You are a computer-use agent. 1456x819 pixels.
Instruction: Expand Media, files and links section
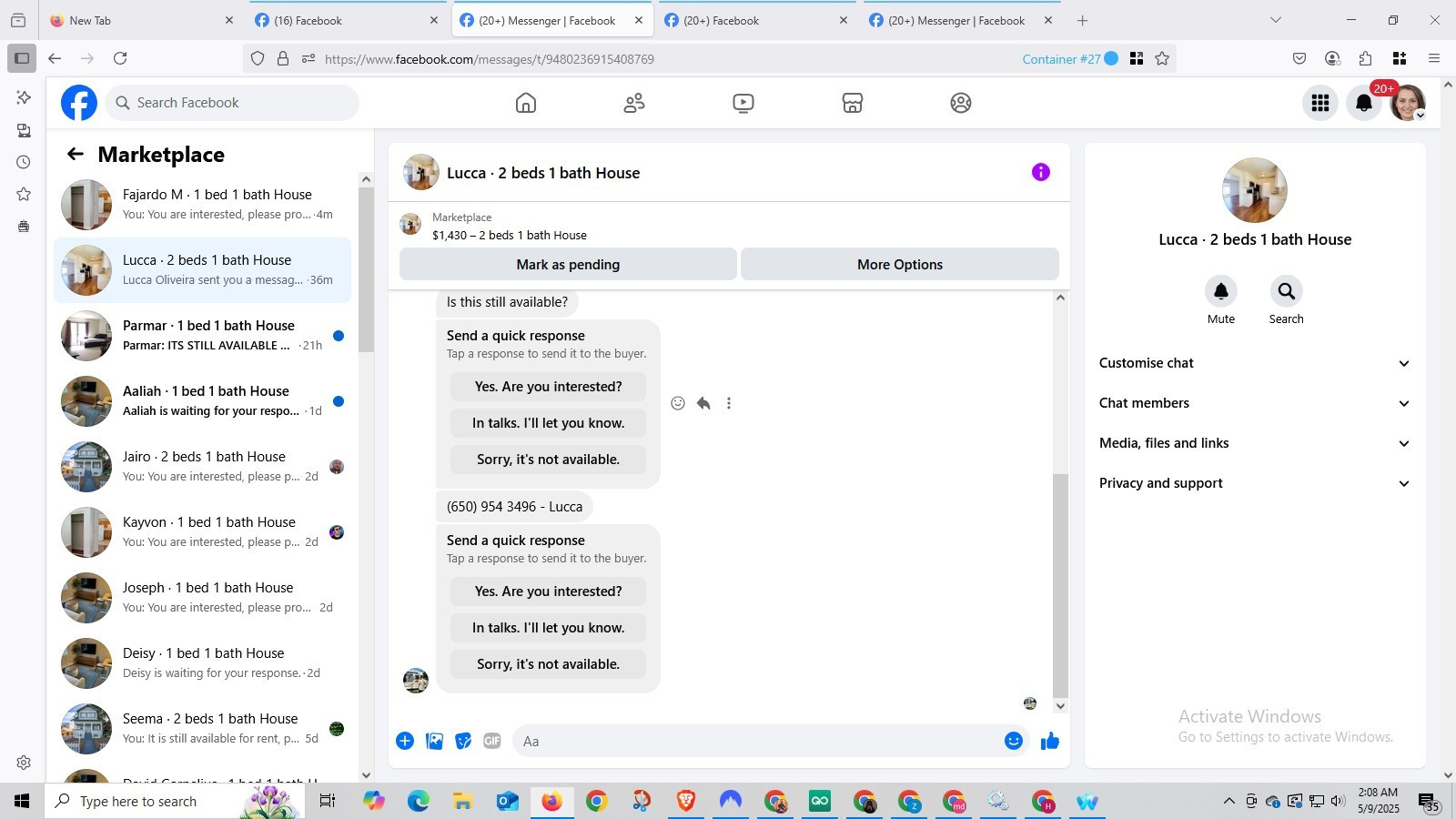click(1255, 443)
